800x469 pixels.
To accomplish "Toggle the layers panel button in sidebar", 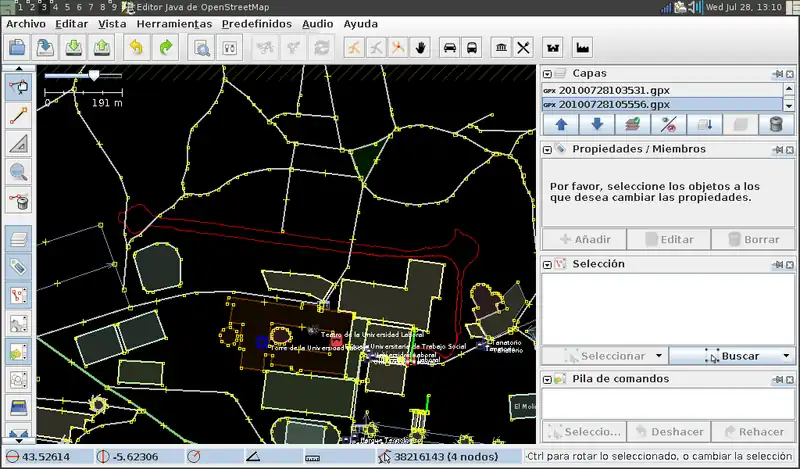I will click(18, 239).
